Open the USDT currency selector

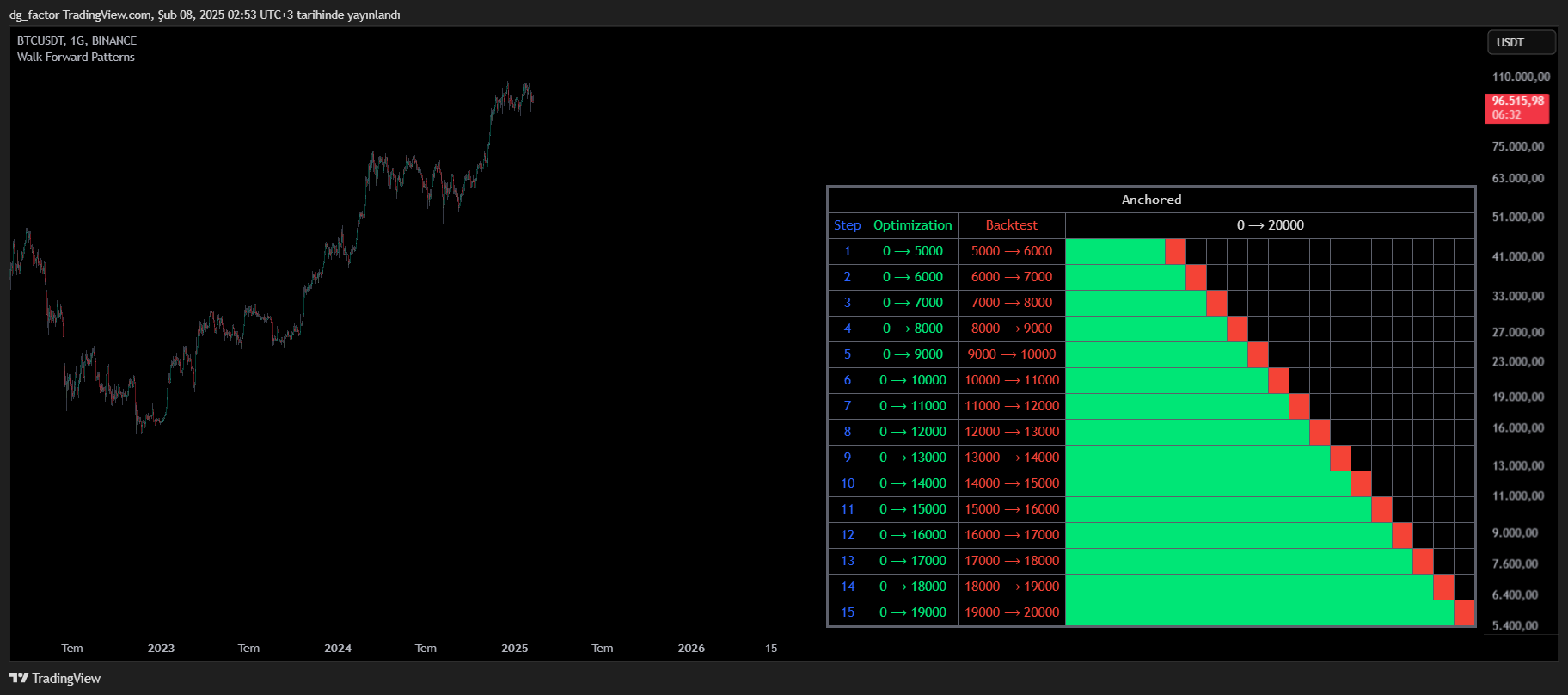tap(1522, 42)
